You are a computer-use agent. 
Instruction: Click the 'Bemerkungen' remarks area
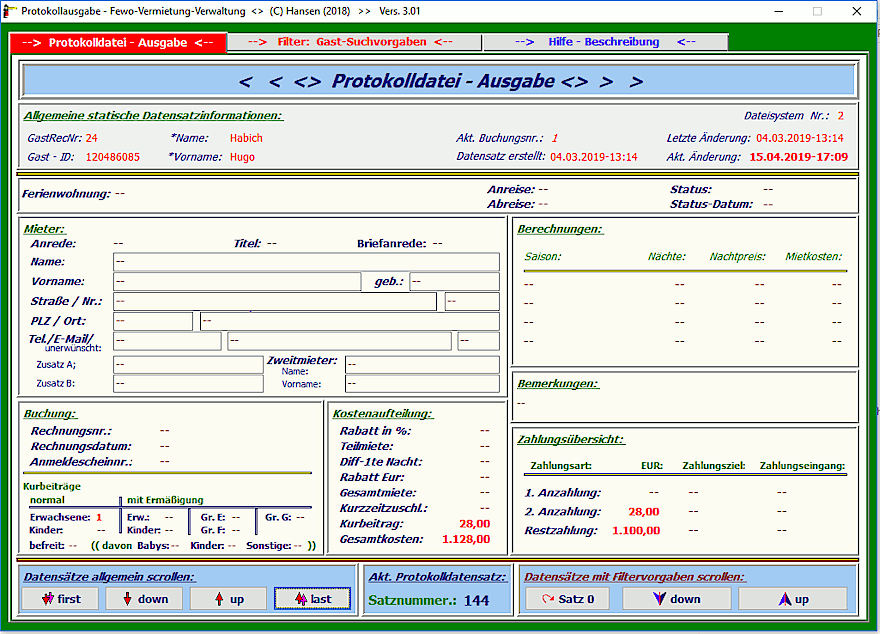(684, 402)
